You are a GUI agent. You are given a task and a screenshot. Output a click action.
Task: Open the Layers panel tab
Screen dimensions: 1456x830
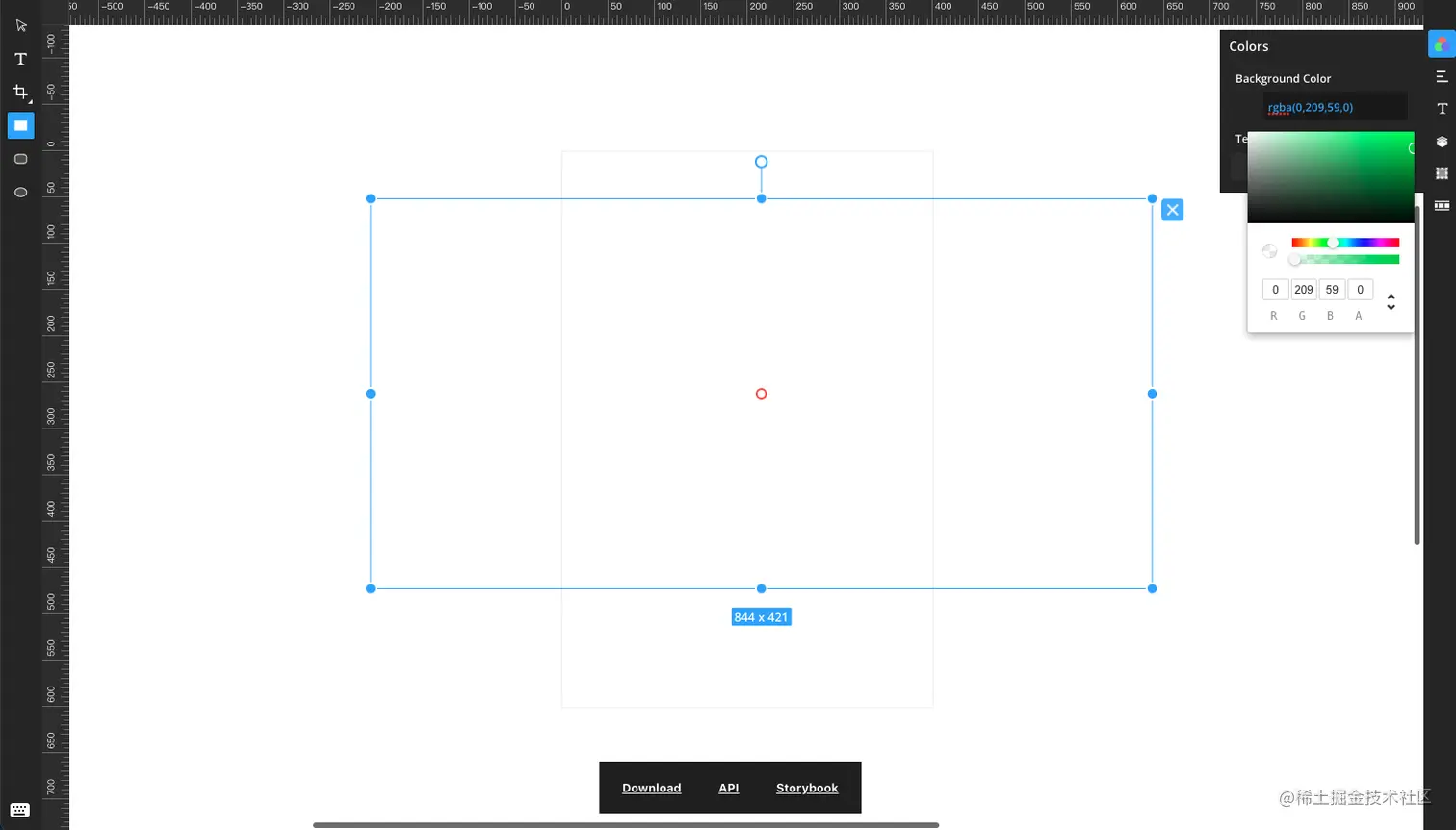point(1442,142)
